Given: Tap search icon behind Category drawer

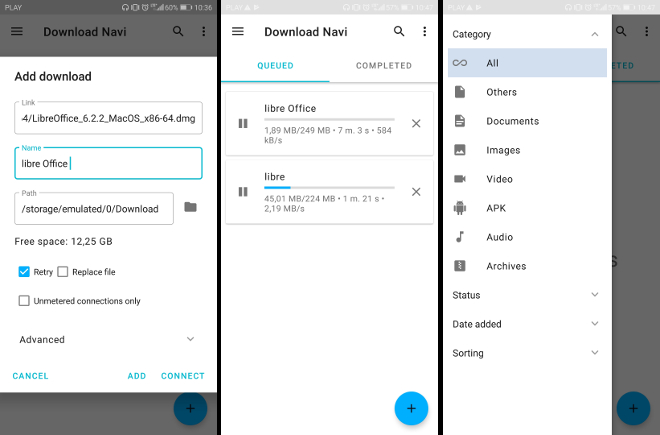Looking at the screenshot, I should coord(621,31).
